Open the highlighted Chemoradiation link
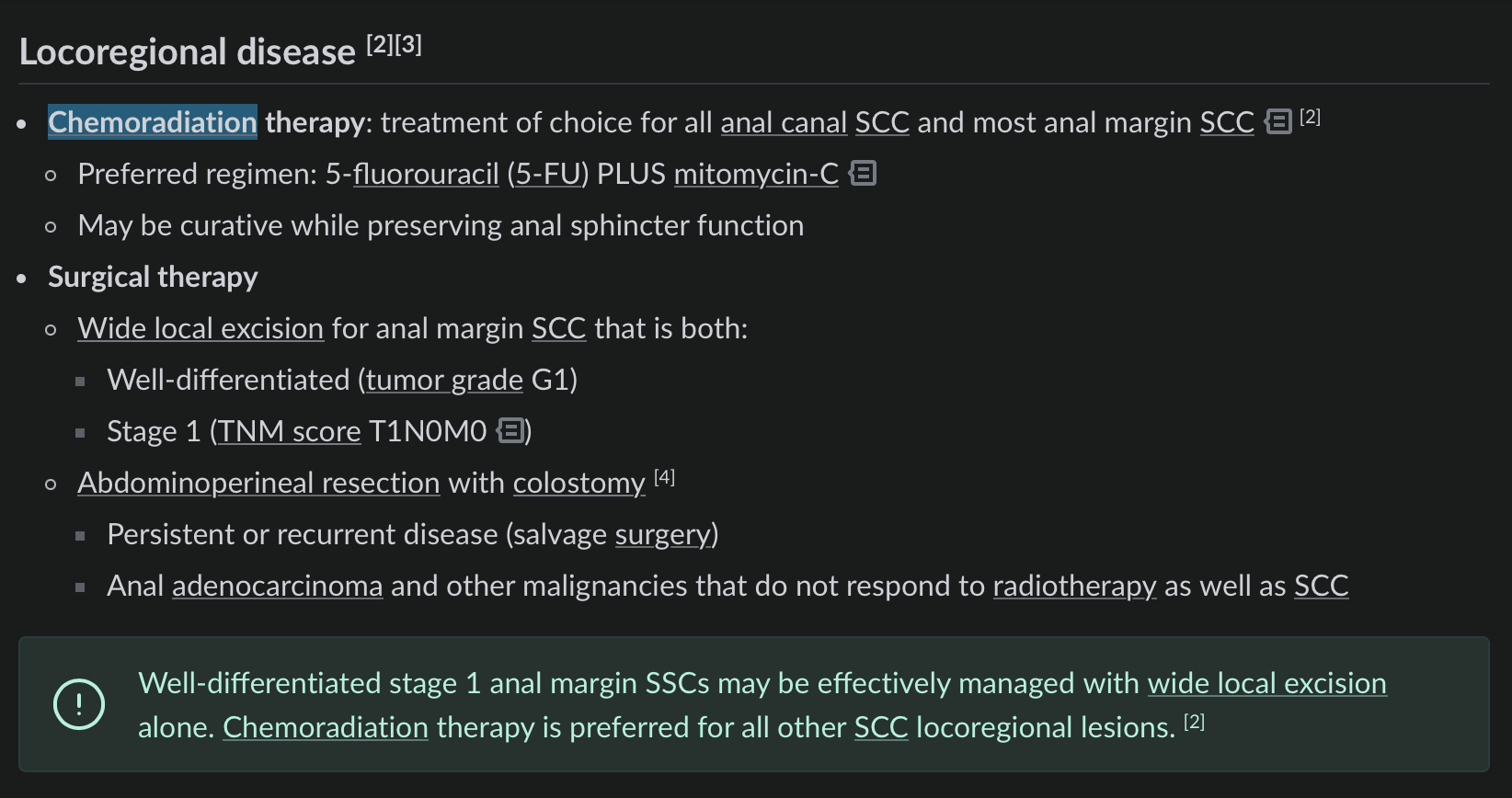This screenshot has height=798, width=1512. (152, 122)
